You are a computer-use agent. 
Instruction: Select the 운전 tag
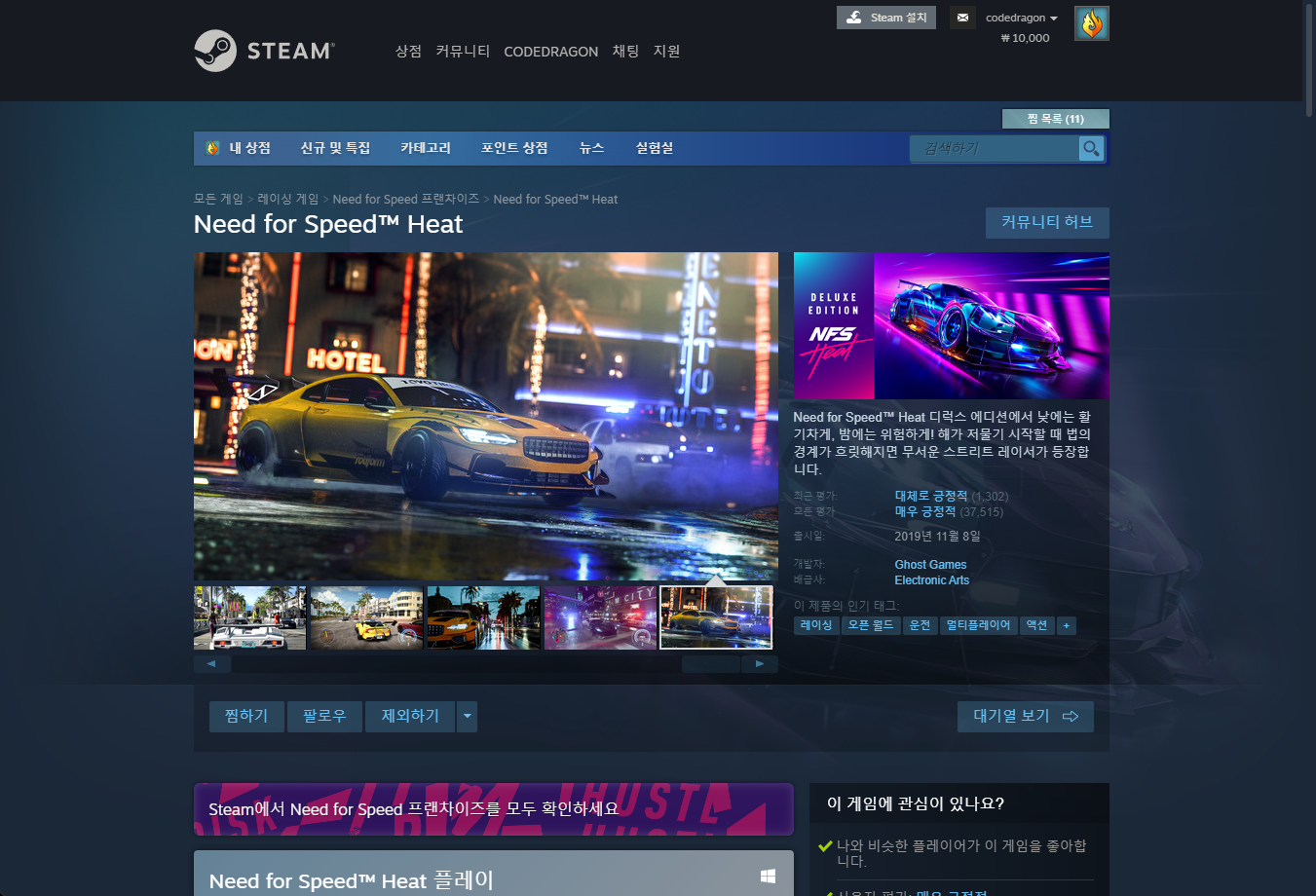tap(921, 625)
